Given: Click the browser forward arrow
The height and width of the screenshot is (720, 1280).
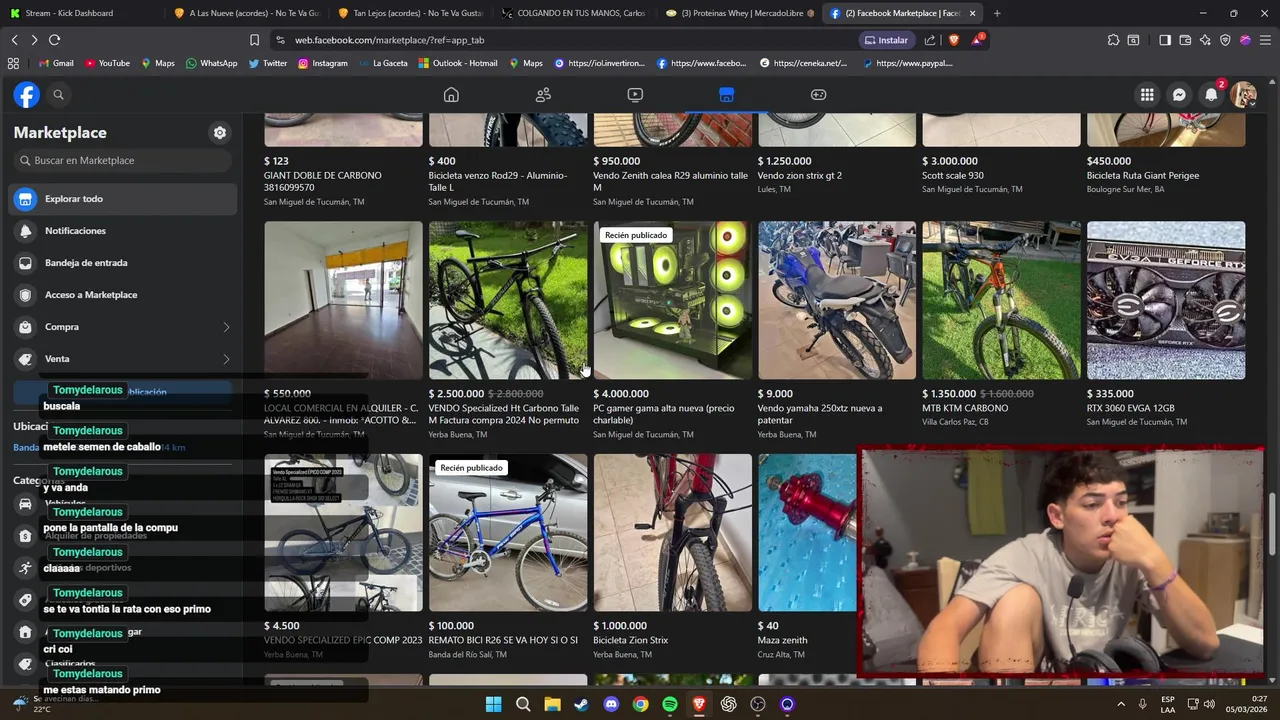Looking at the screenshot, I should 34,40.
